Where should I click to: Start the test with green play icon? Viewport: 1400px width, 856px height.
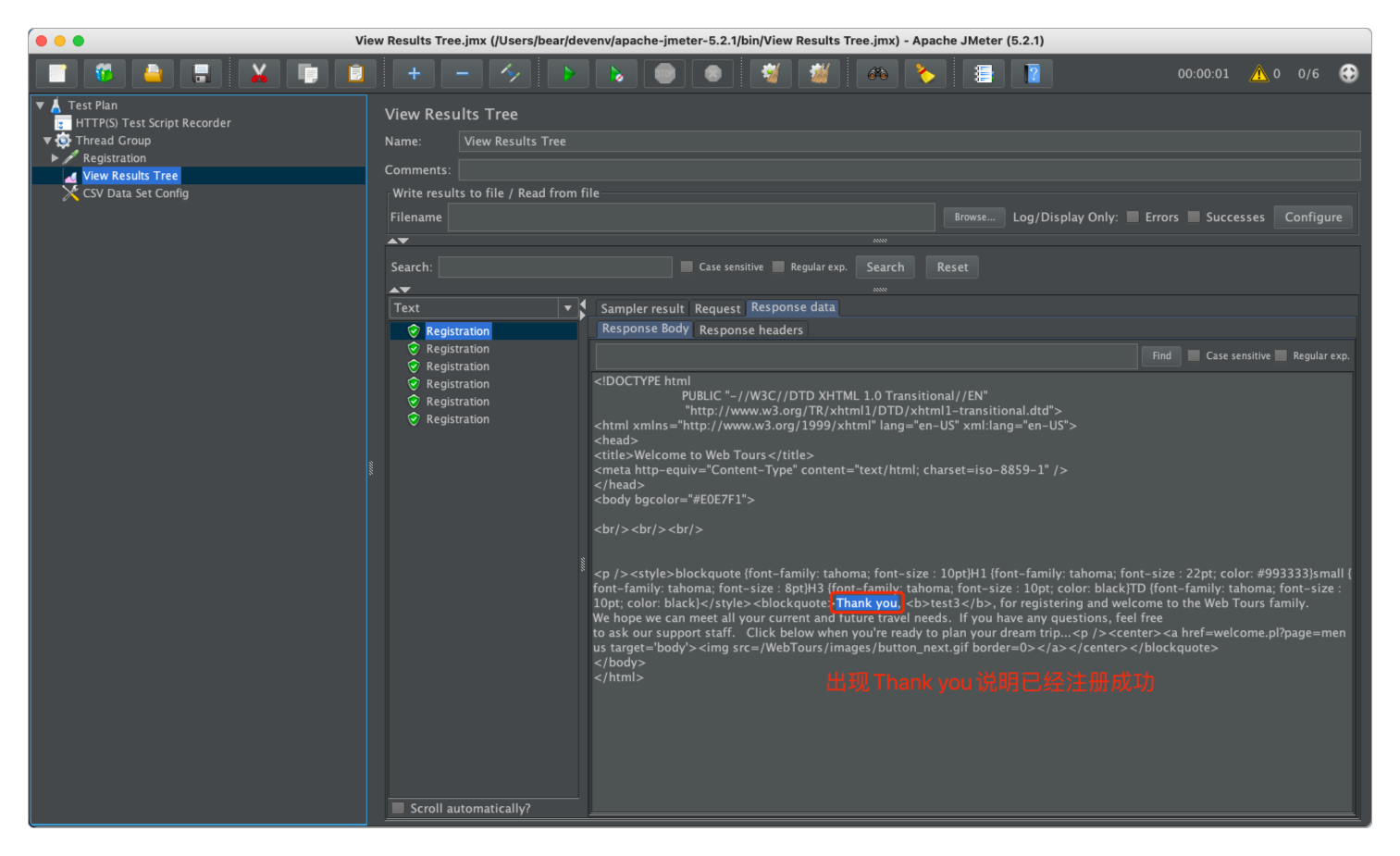568,73
